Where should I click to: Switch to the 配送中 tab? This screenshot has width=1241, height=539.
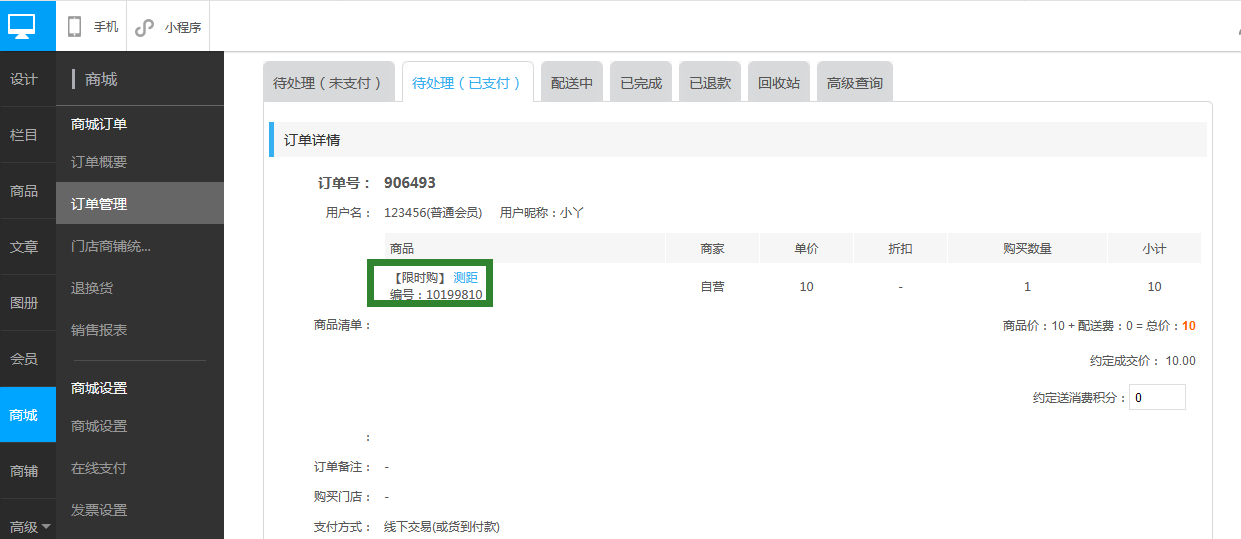(572, 83)
